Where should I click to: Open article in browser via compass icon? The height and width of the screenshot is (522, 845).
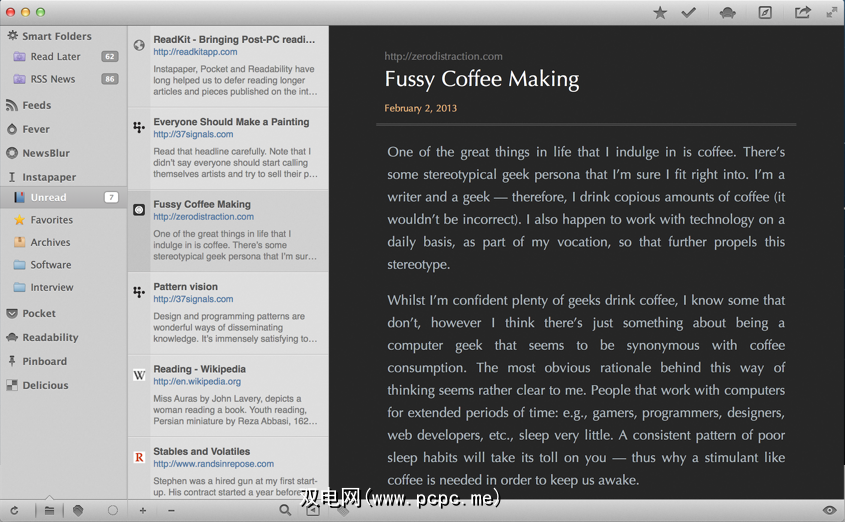[765, 13]
